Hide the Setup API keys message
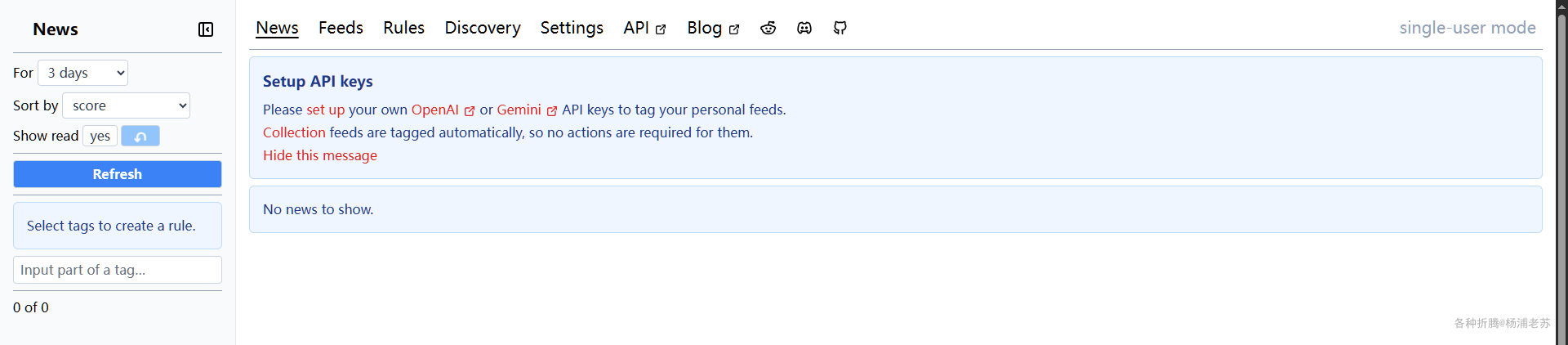1568x345 pixels. click(320, 155)
